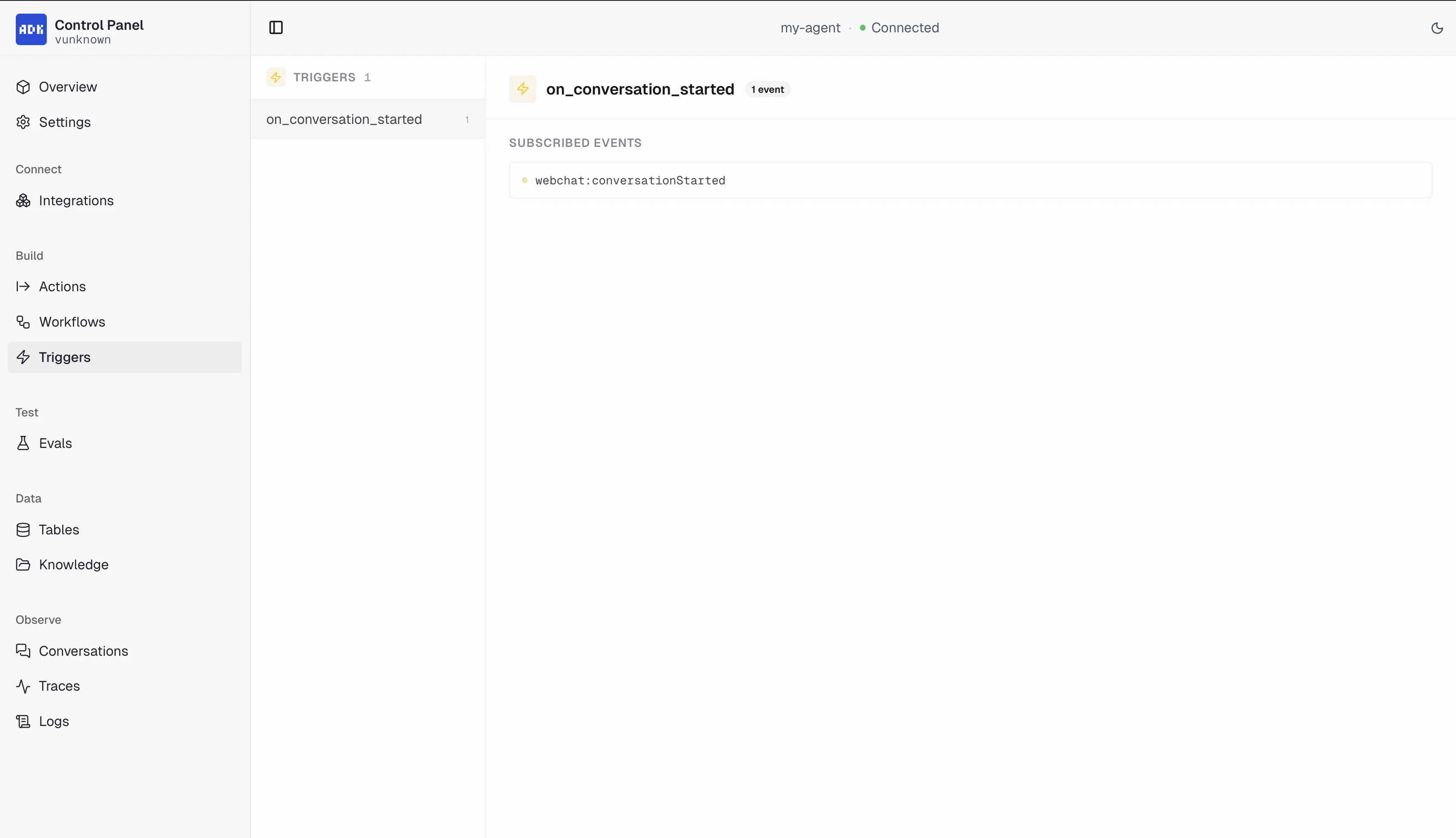Viewport: 1456px width, 838px height.
Task: Open Tables via the database icon
Action: tap(23, 530)
